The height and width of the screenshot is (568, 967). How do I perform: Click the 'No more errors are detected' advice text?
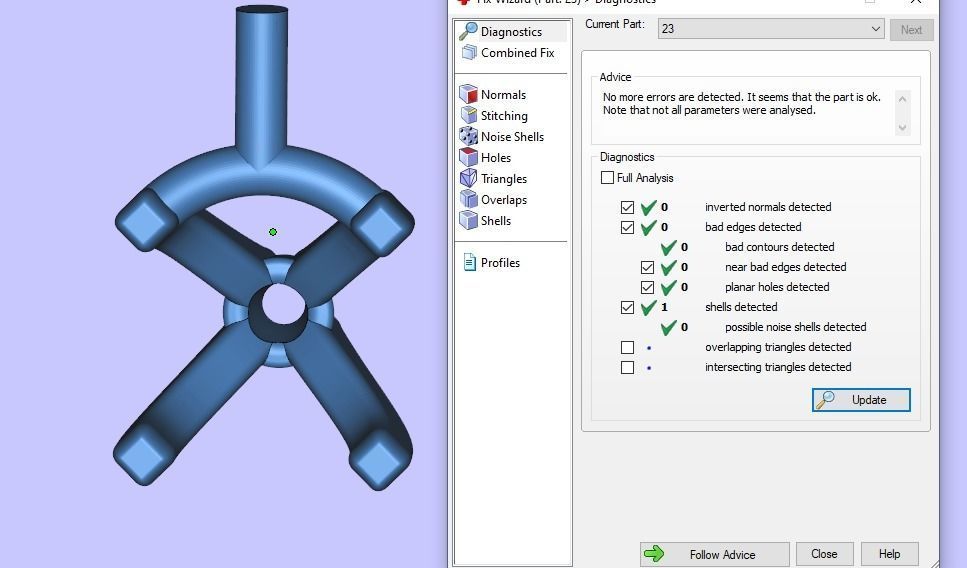pos(742,104)
